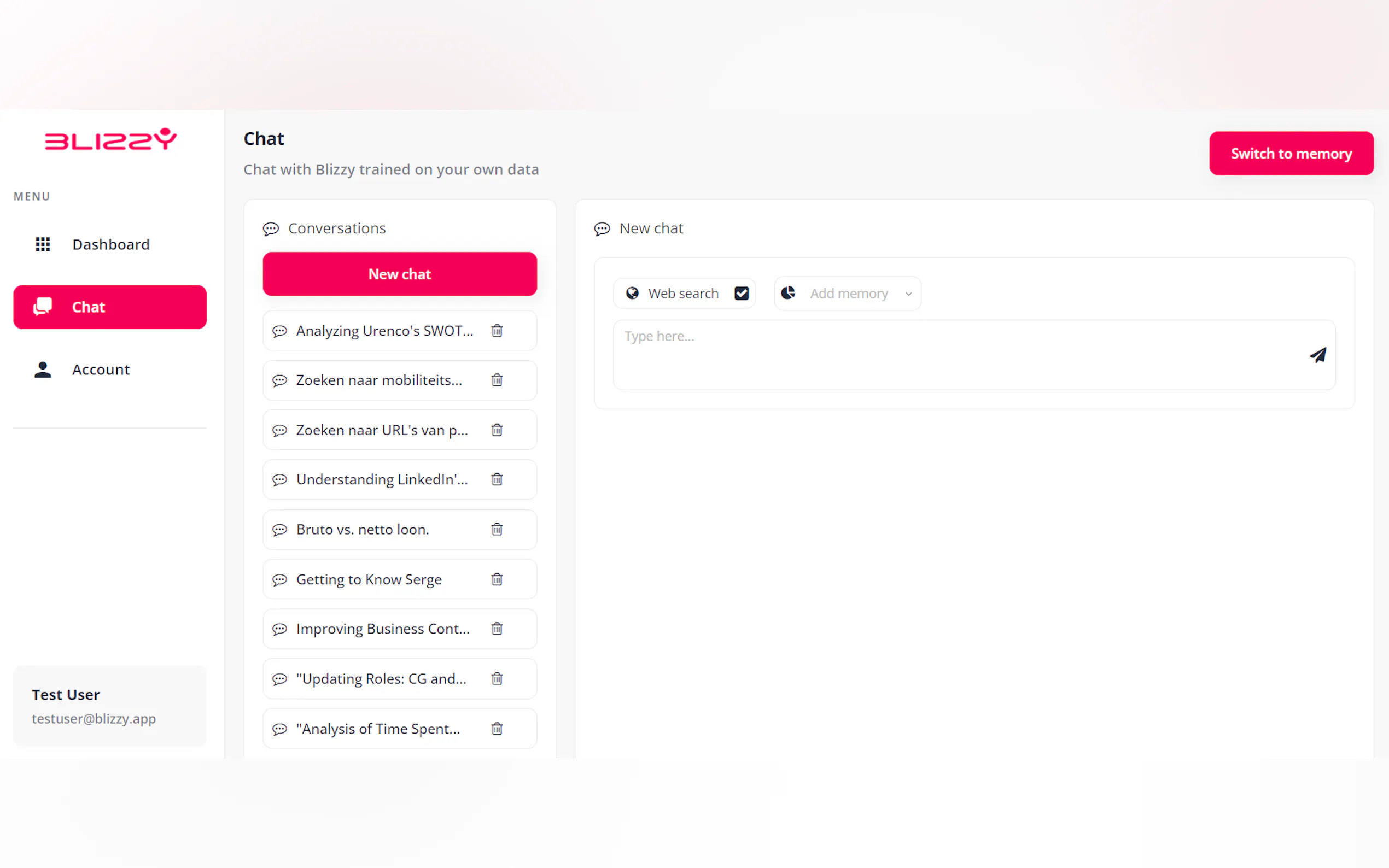Click the Add memory dropdown chevron
Image resolution: width=1389 pixels, height=868 pixels.
pos(908,294)
